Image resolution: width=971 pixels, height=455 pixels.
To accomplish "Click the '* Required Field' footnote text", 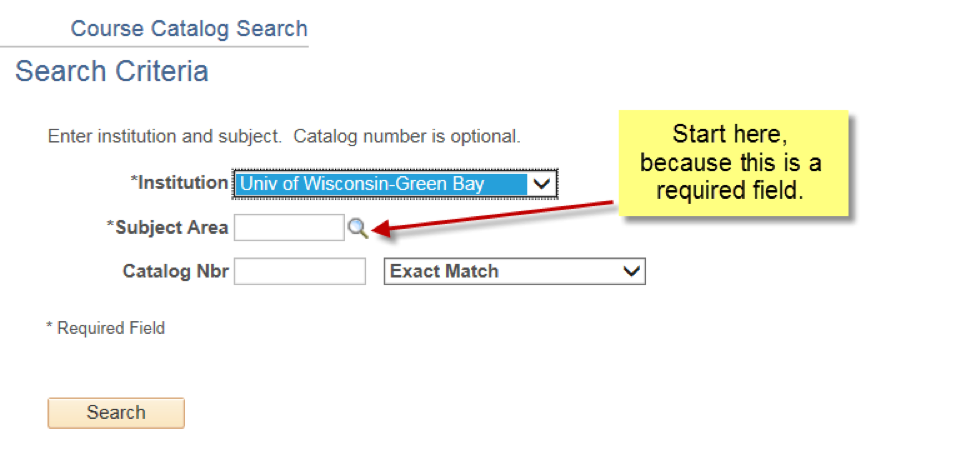I will tap(106, 328).
